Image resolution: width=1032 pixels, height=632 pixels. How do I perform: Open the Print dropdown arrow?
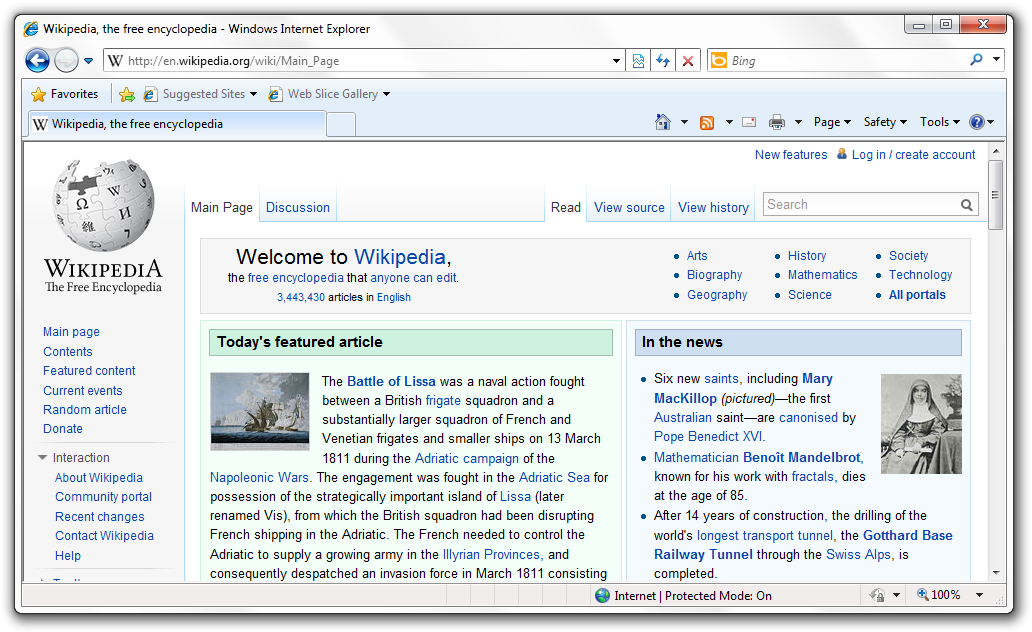pos(798,122)
